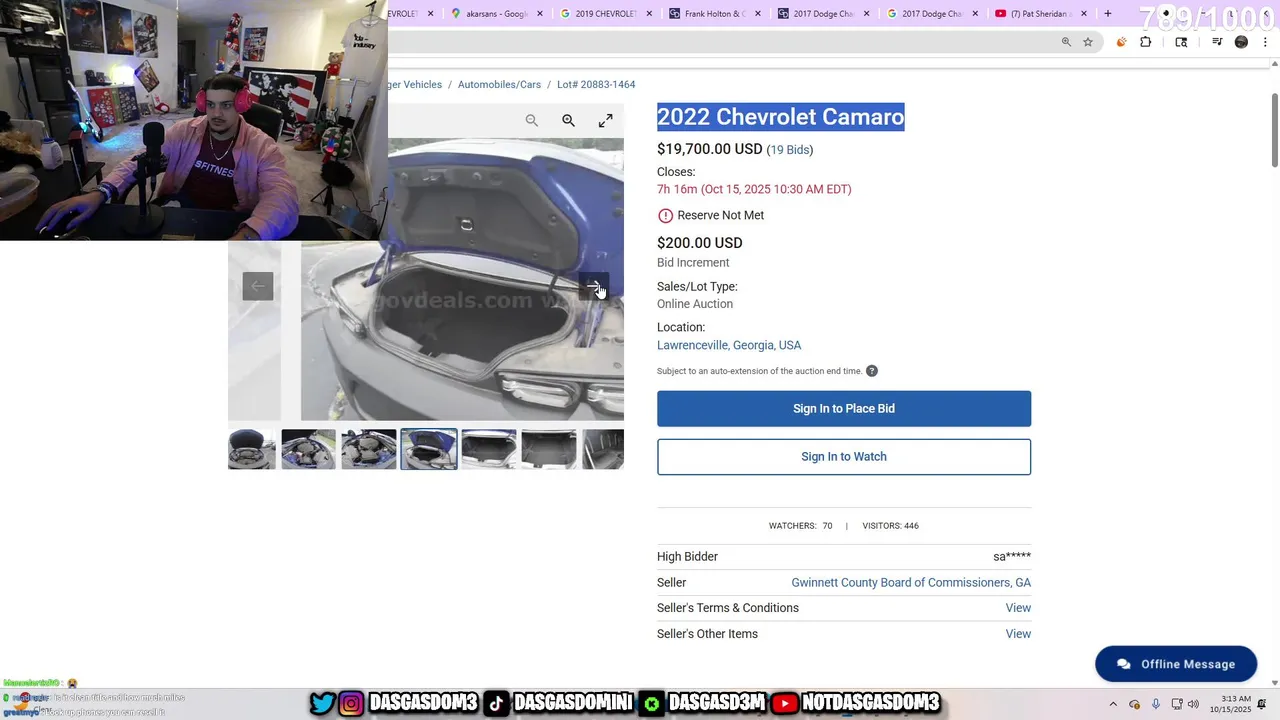Zoom in on the car photo
Image resolution: width=1280 pixels, height=720 pixels.
click(x=568, y=121)
